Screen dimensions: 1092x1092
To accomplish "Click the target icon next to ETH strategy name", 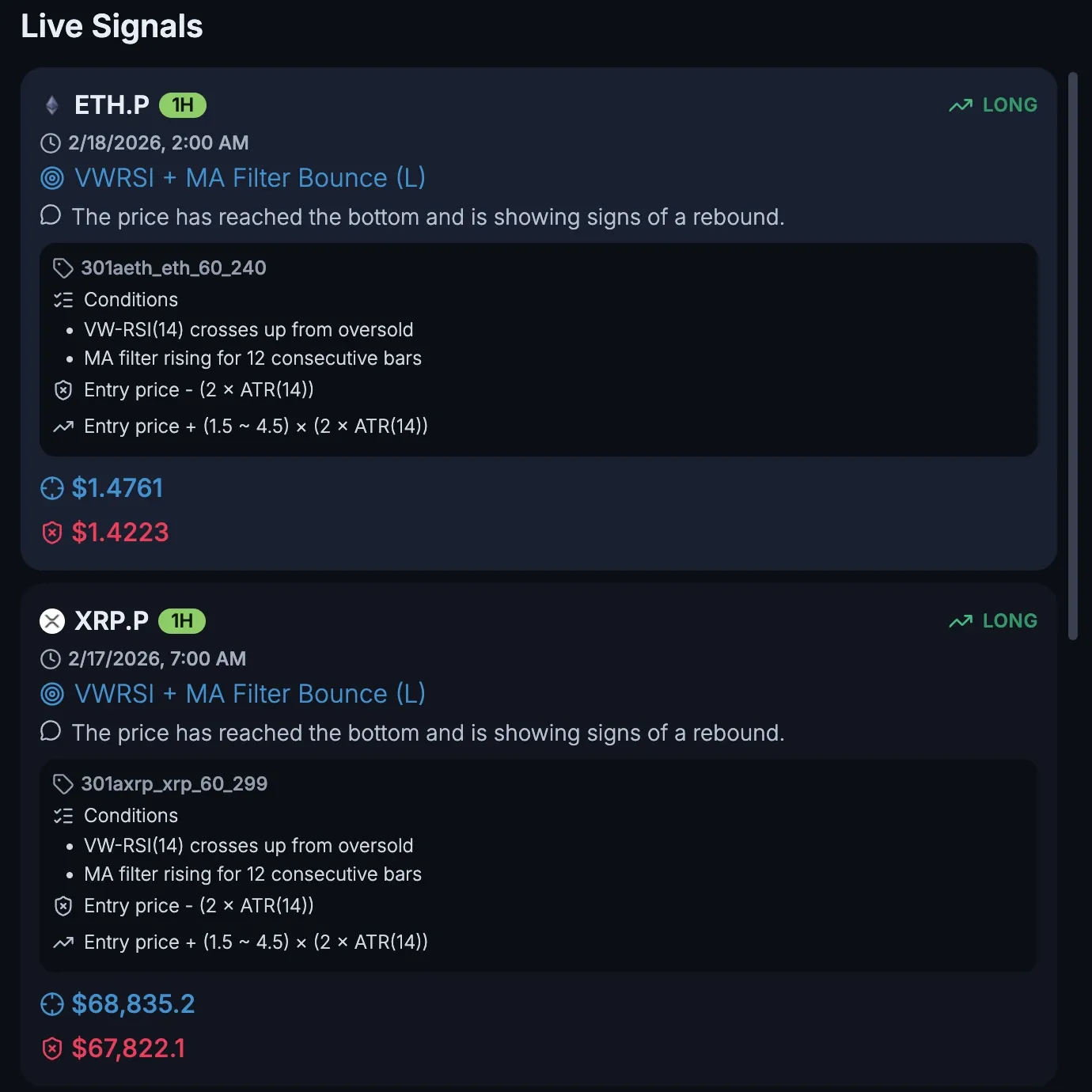I will click(52, 178).
